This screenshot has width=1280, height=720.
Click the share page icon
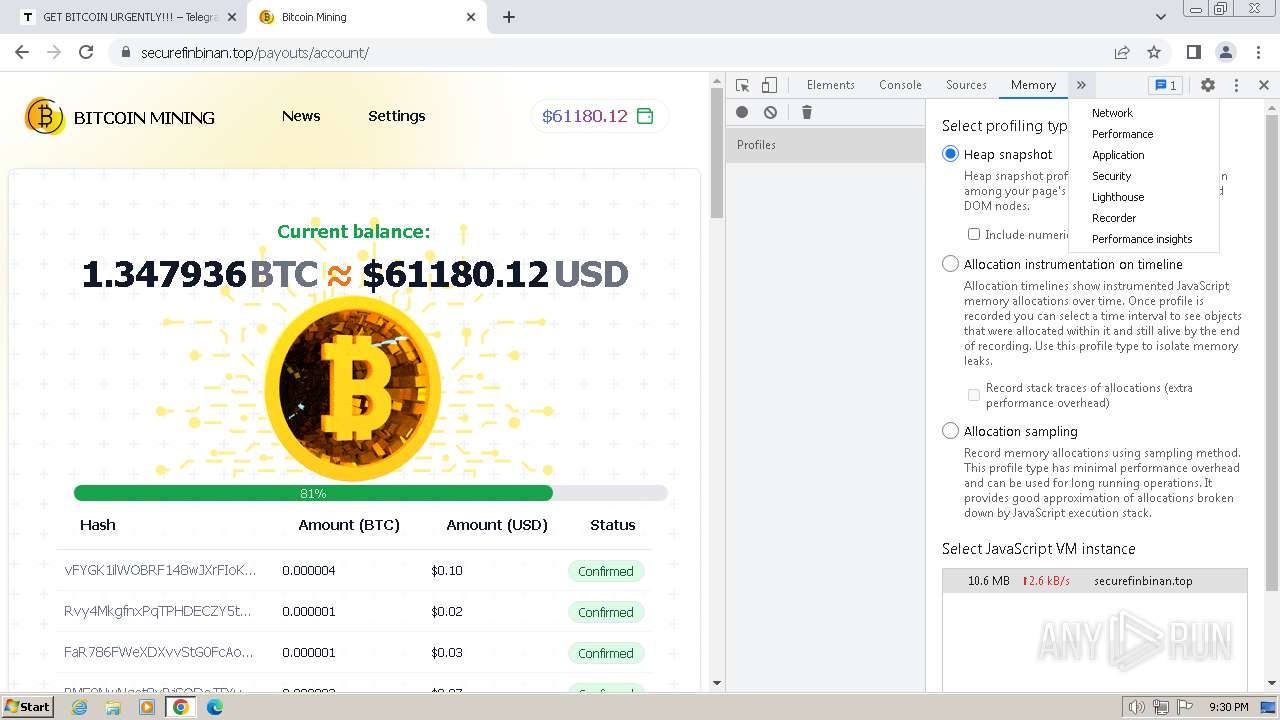pos(1122,52)
